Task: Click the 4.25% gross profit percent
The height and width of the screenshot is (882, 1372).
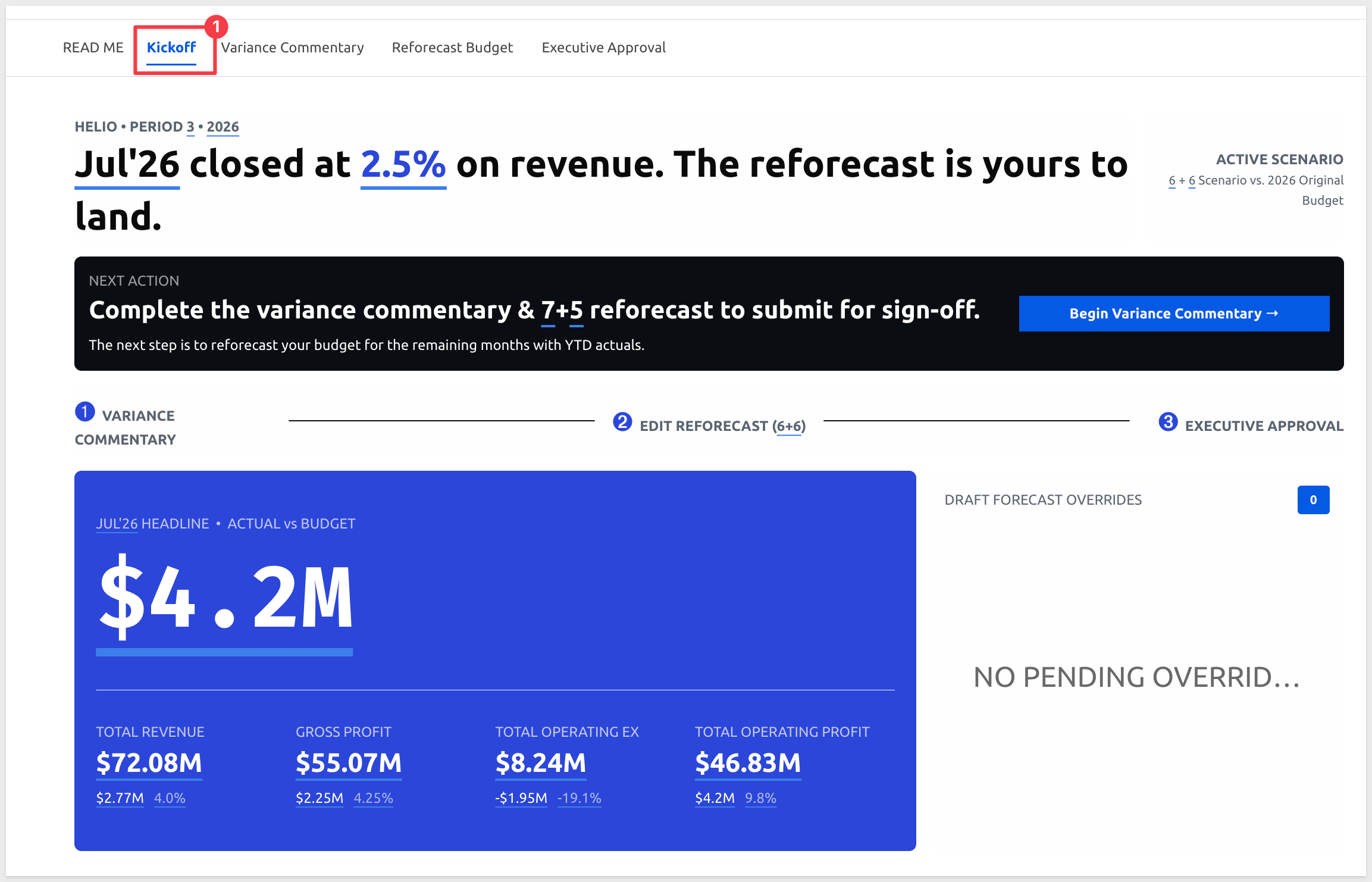Action: [374, 798]
